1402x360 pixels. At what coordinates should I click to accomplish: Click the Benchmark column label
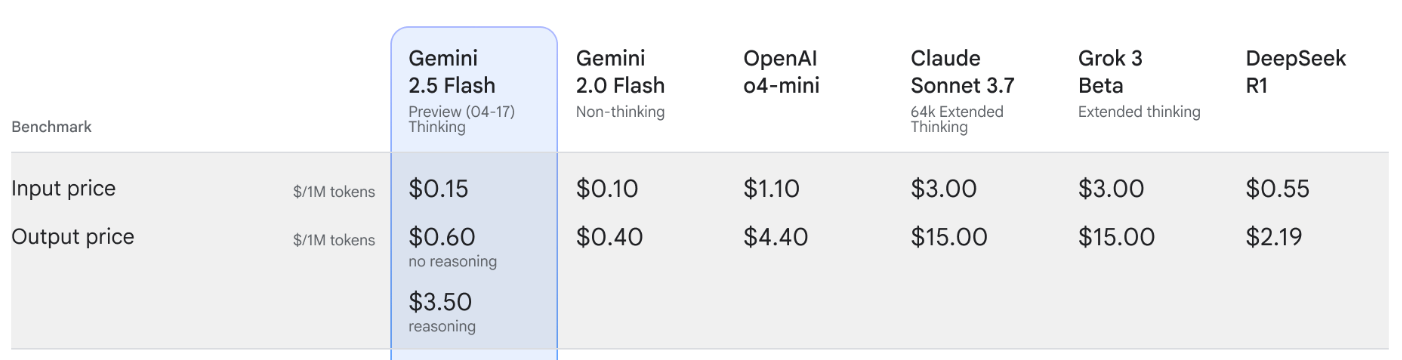[x=51, y=127]
